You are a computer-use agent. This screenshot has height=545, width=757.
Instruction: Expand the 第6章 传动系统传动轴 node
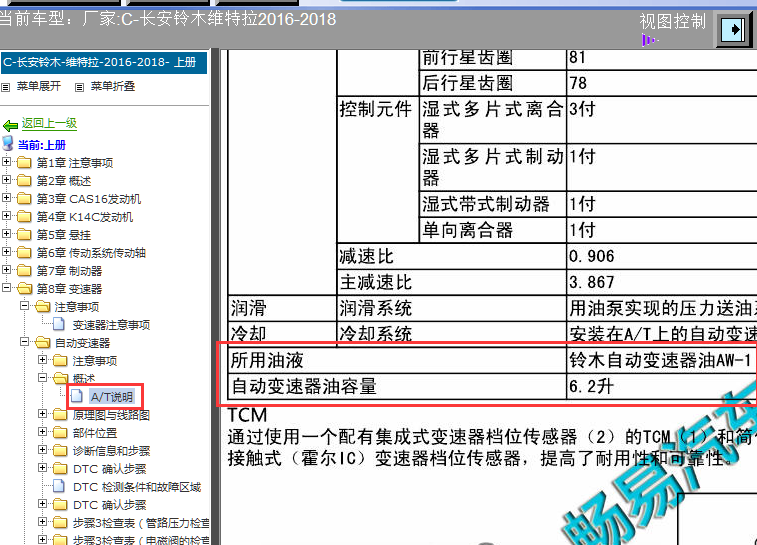(x=6, y=252)
